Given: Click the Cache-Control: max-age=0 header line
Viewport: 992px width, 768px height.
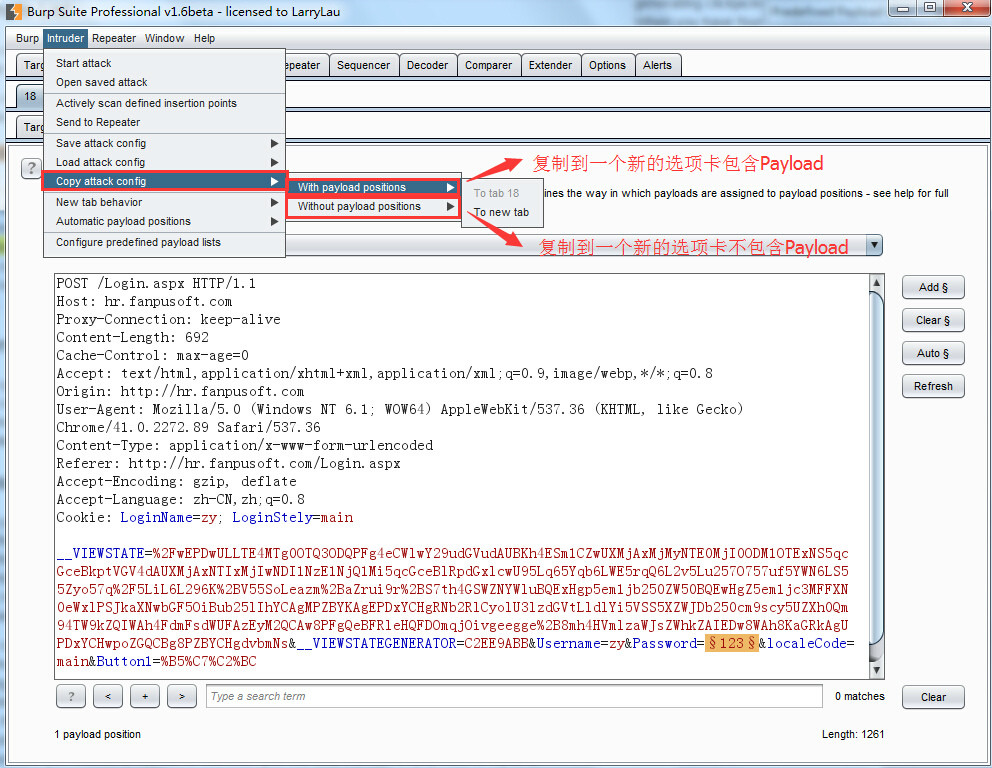Looking at the screenshot, I should click(152, 356).
